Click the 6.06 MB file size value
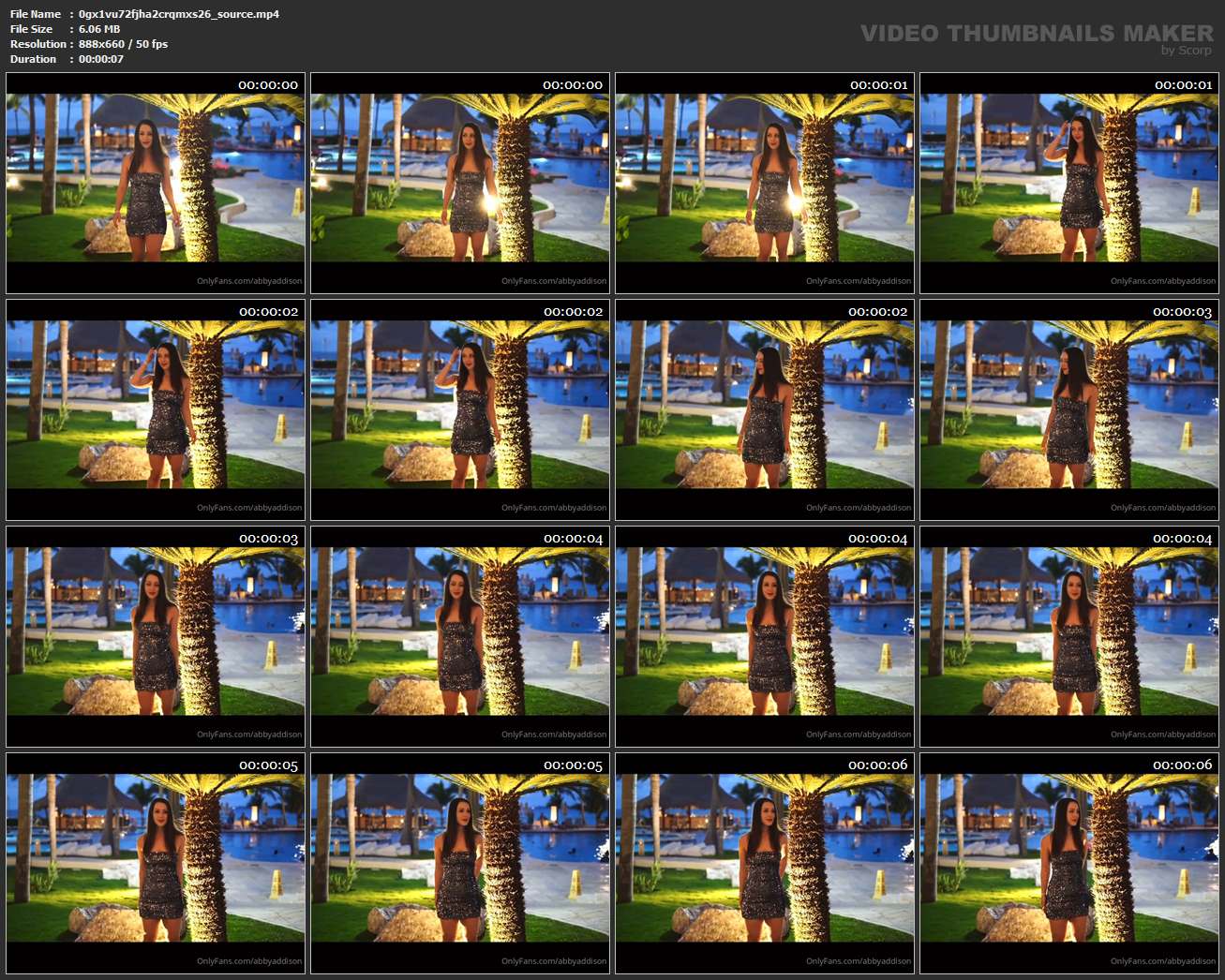The width and height of the screenshot is (1225, 980). (99, 29)
